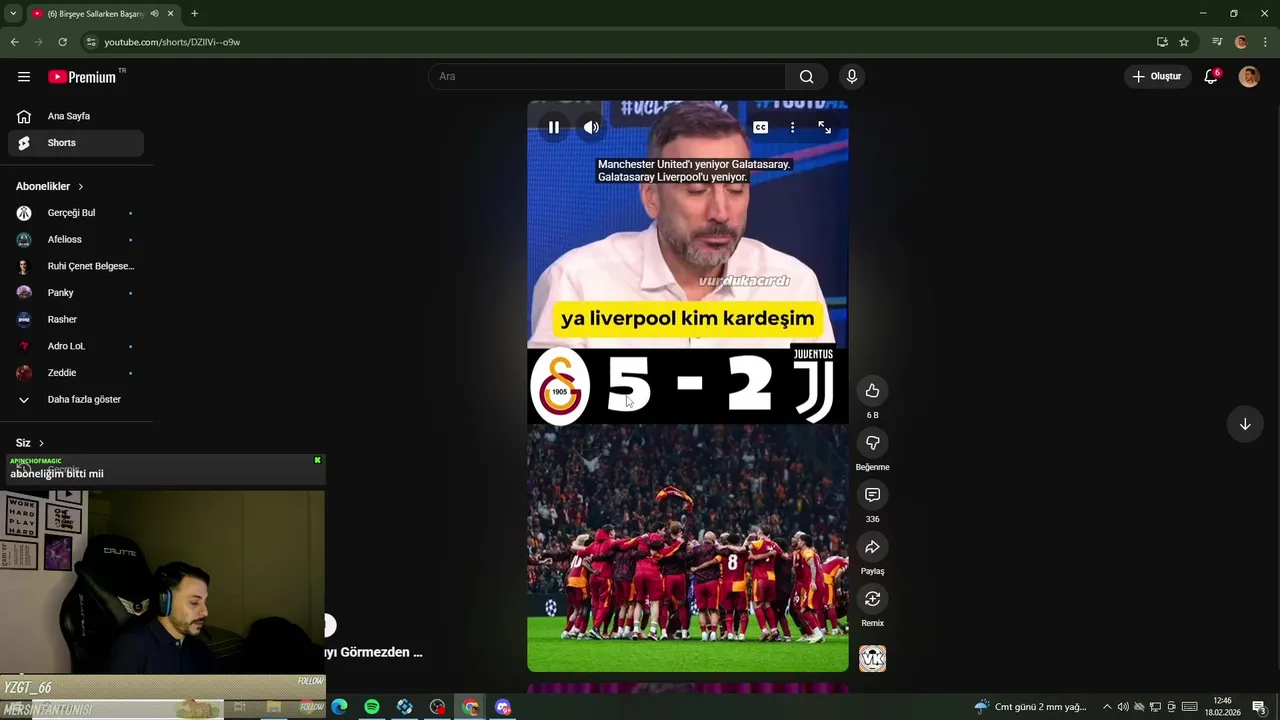Screen dimensions: 1280x720
Task: Open the Chrome profile avatar
Action: pyautogui.click(x=1241, y=42)
